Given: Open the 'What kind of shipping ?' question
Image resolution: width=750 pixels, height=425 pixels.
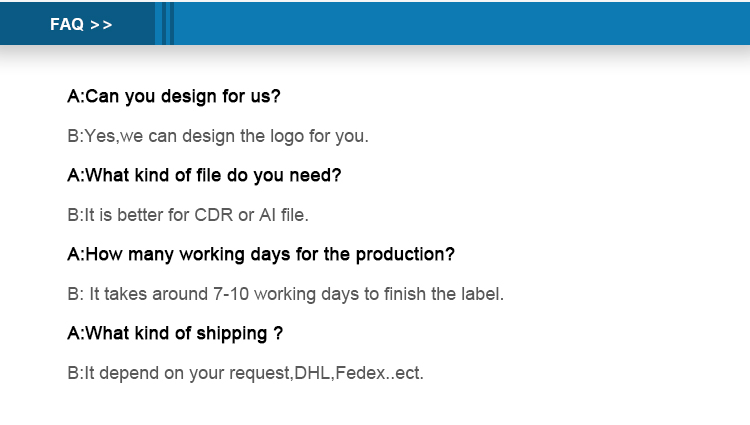Looking at the screenshot, I should click(x=175, y=333).
